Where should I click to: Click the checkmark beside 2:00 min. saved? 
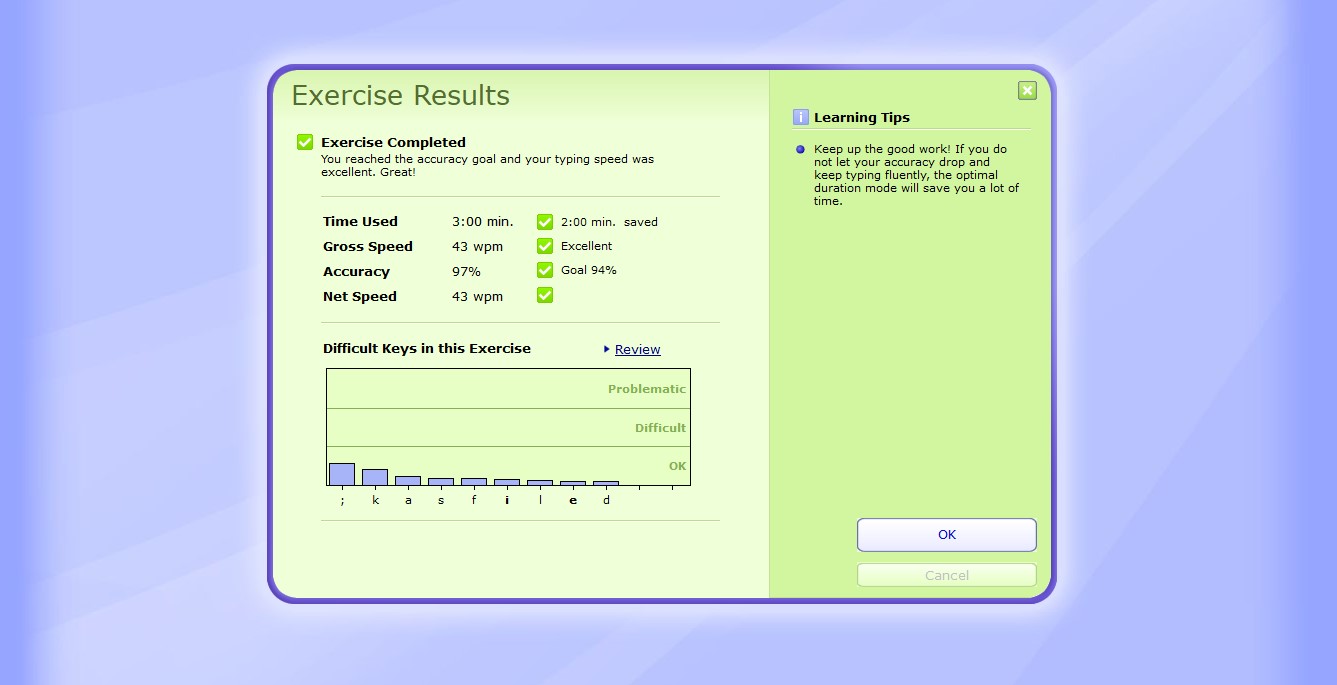(x=545, y=222)
